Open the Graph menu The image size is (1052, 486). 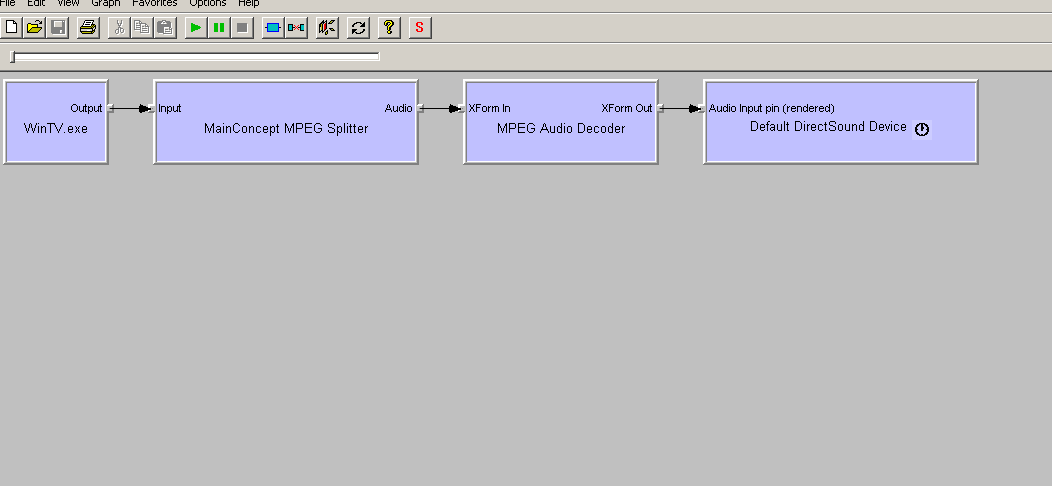[105, 3]
